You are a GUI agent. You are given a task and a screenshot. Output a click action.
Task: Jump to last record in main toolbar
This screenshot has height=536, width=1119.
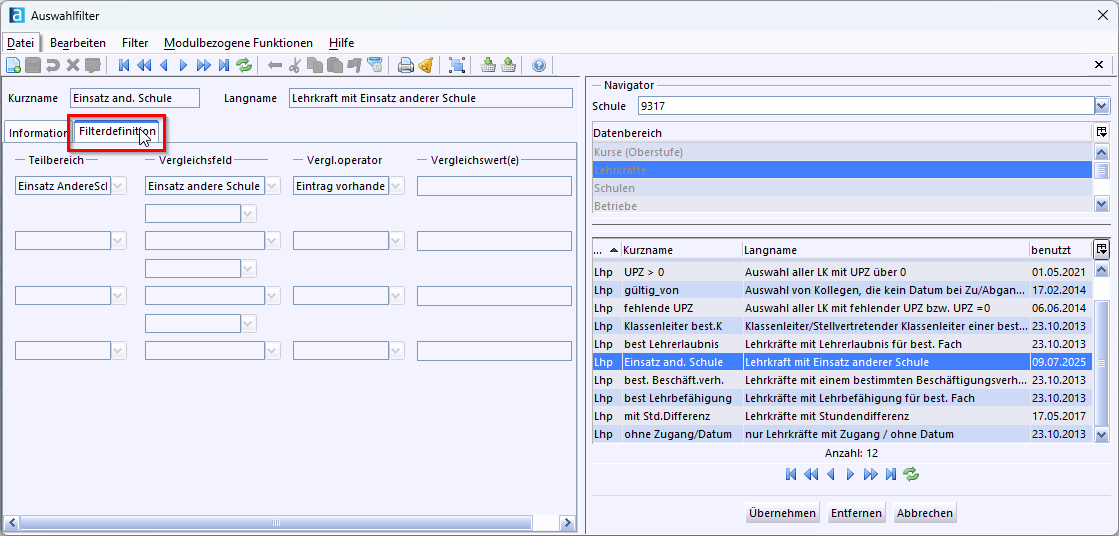click(224, 66)
